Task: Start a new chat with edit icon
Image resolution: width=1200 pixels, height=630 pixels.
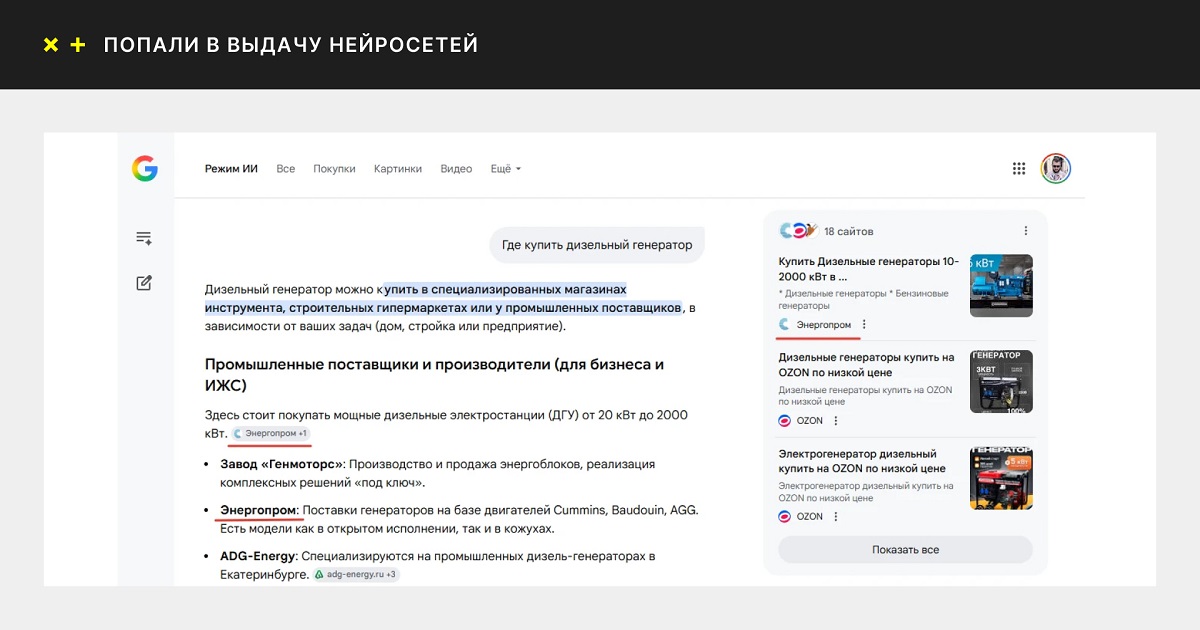Action: coord(144,283)
